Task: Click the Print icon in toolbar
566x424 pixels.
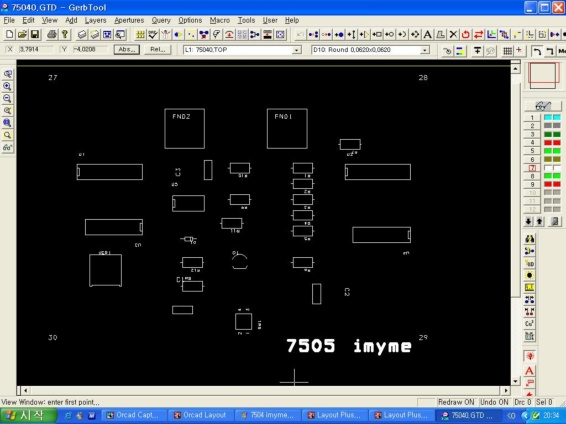Action: click(x=52, y=34)
